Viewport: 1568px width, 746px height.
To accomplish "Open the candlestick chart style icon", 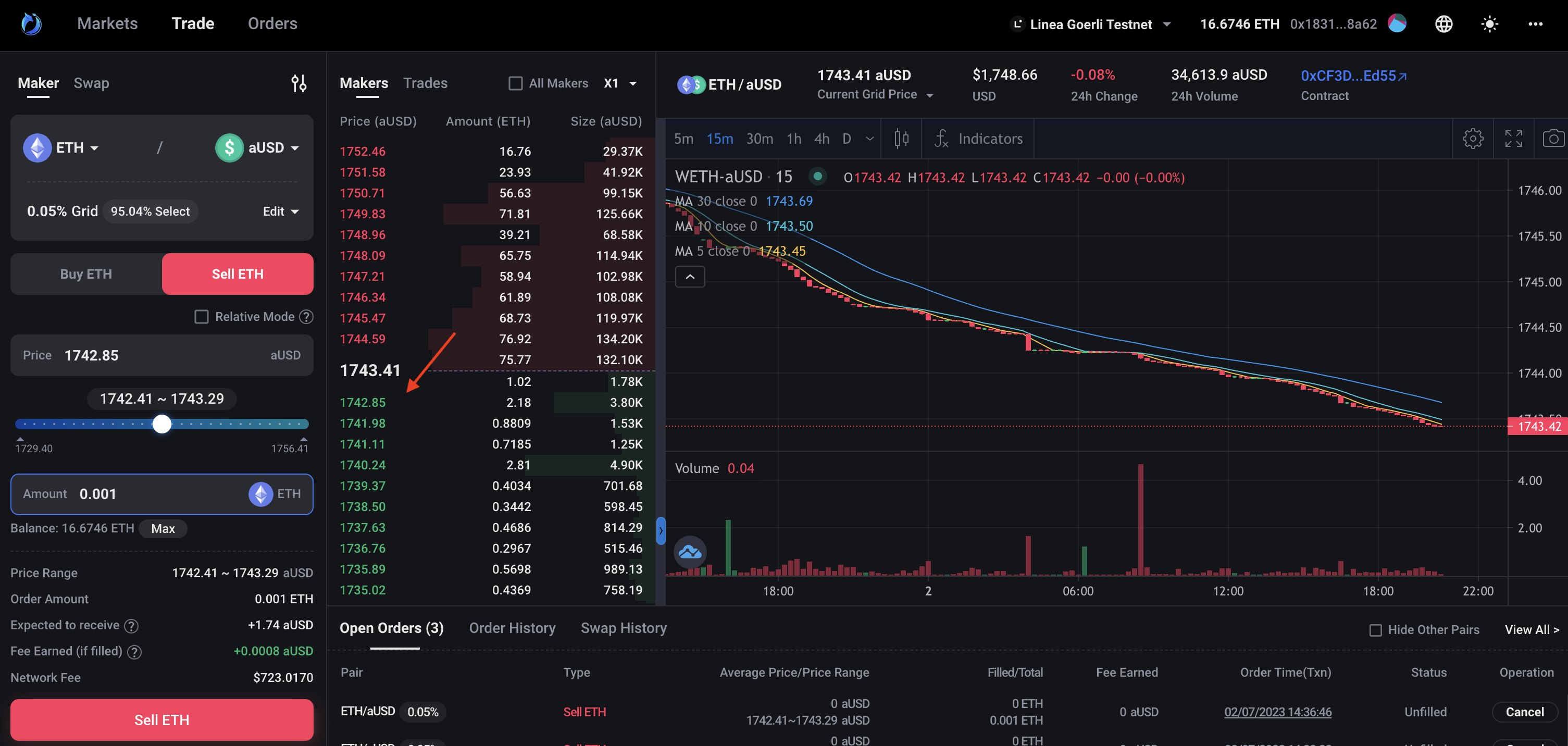I will pyautogui.click(x=902, y=139).
